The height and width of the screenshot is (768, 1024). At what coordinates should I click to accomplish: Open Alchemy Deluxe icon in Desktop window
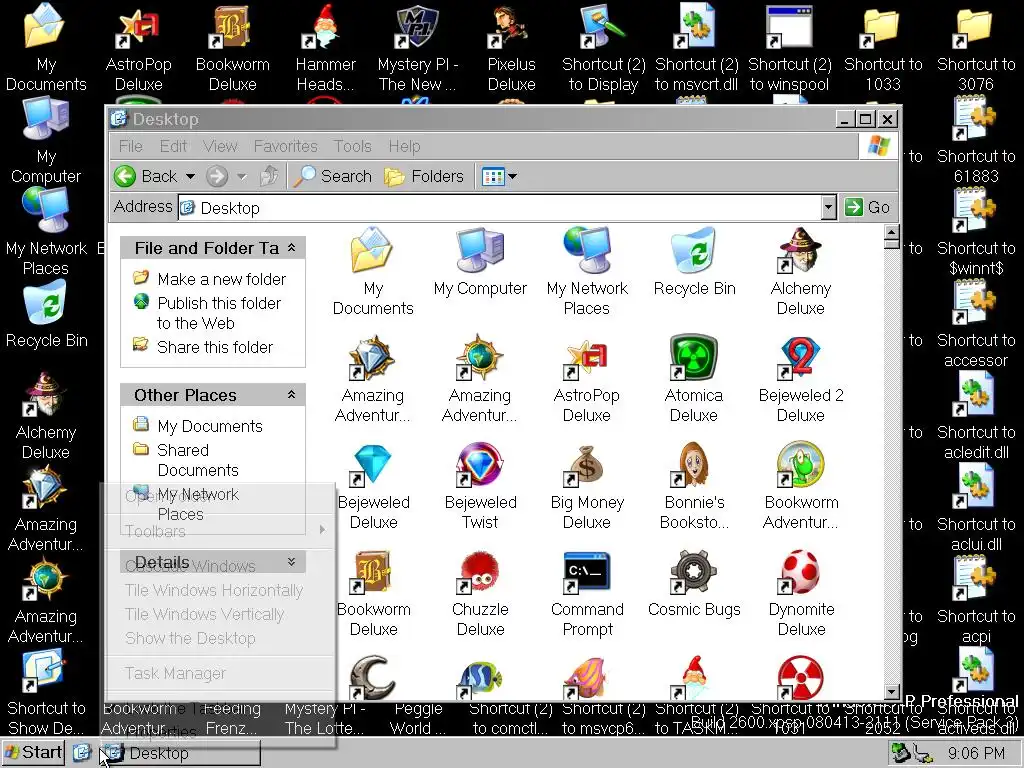coord(801,271)
